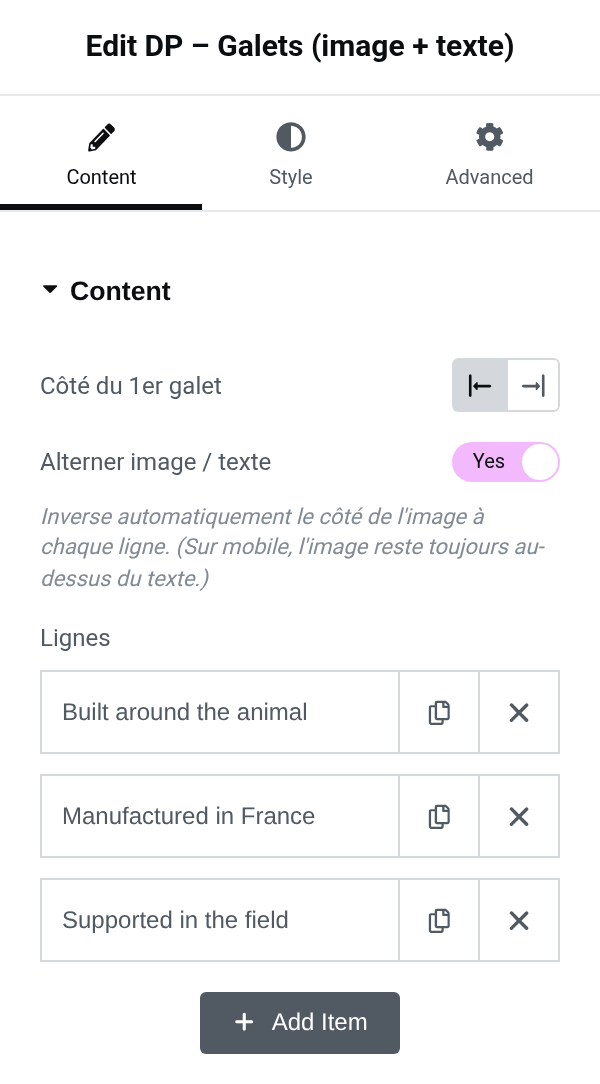Duplicate the 'Manufactured in France' item
The image size is (600, 1084).
[x=439, y=816]
